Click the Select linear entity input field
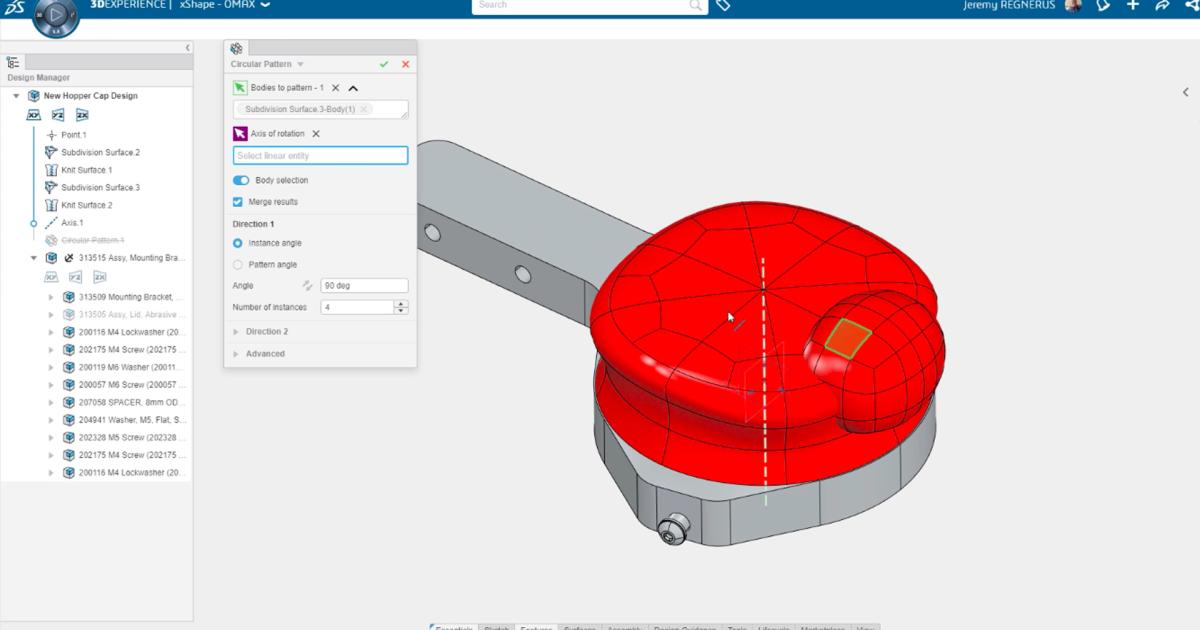 (320, 155)
